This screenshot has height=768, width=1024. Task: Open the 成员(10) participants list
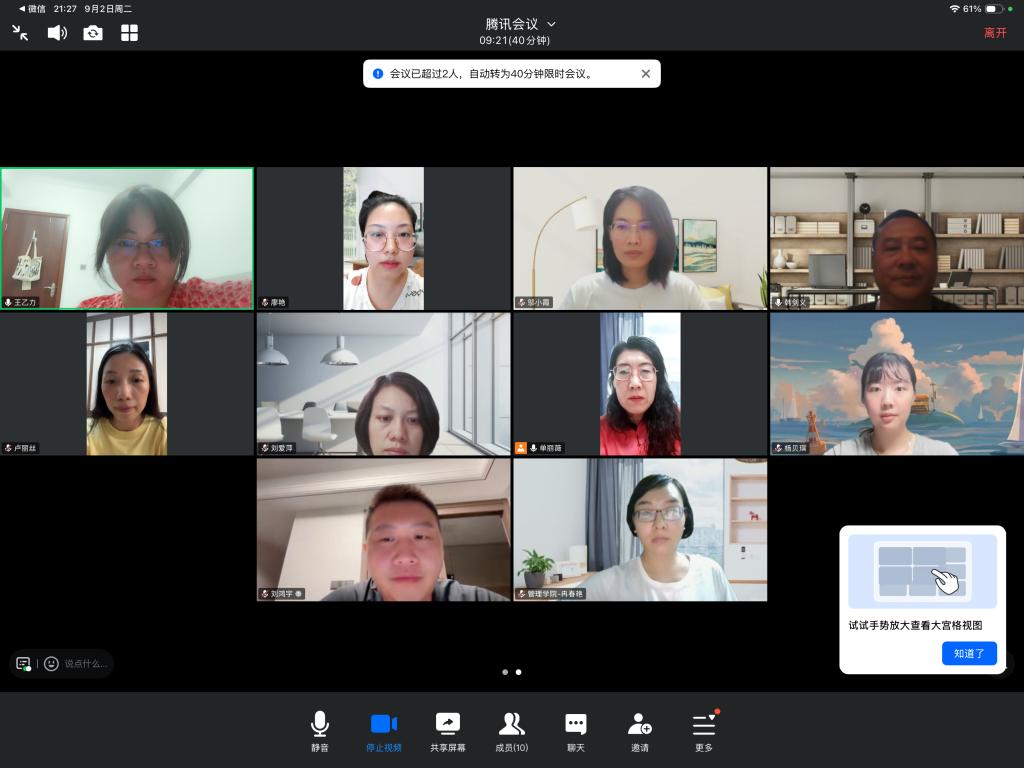[x=512, y=731]
